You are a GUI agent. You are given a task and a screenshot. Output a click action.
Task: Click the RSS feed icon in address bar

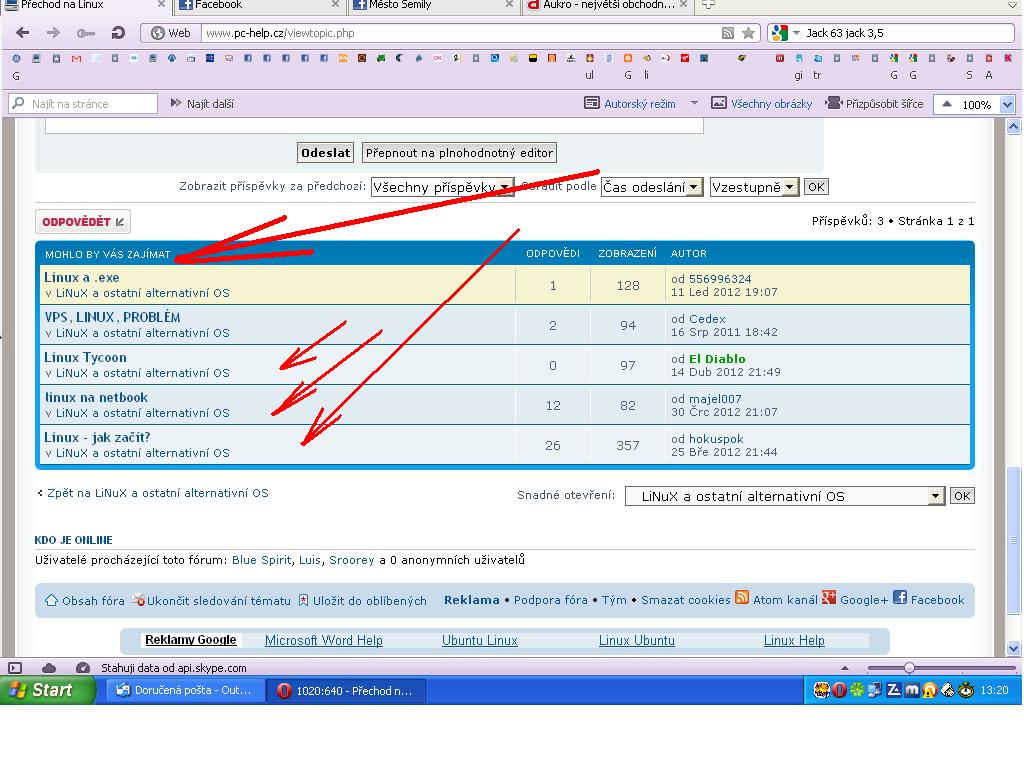(728, 33)
